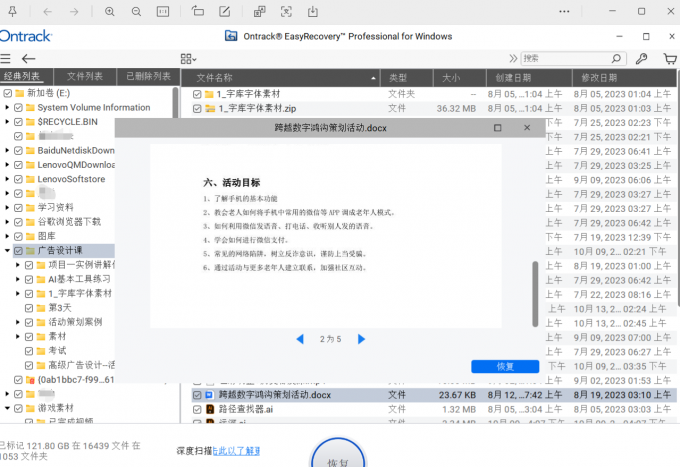Image resolution: width=680 pixels, height=467 pixels.
Task: Click the zoom in magnifier icon
Action: point(110,12)
